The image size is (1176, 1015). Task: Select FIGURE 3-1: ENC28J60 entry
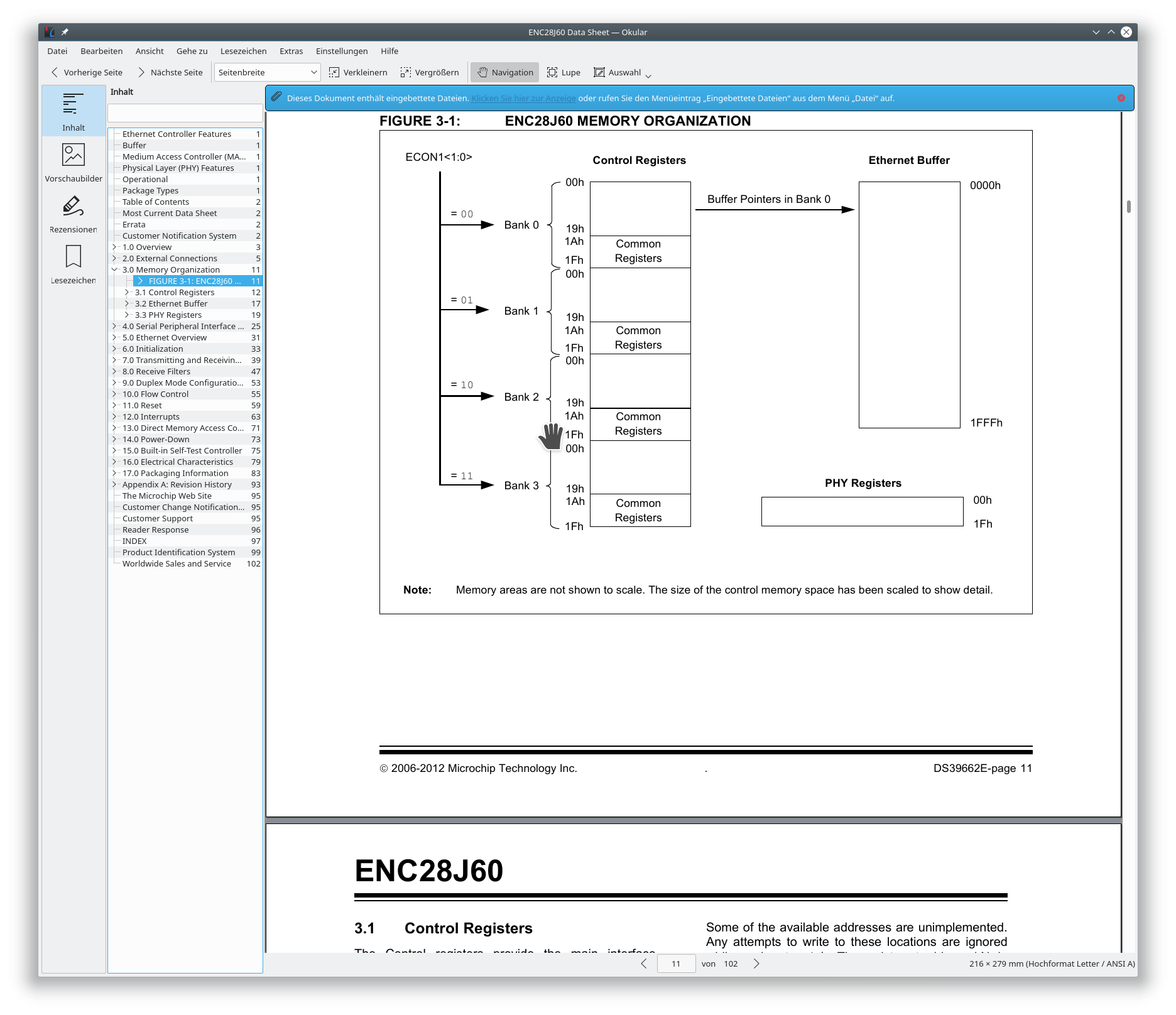[x=197, y=281]
